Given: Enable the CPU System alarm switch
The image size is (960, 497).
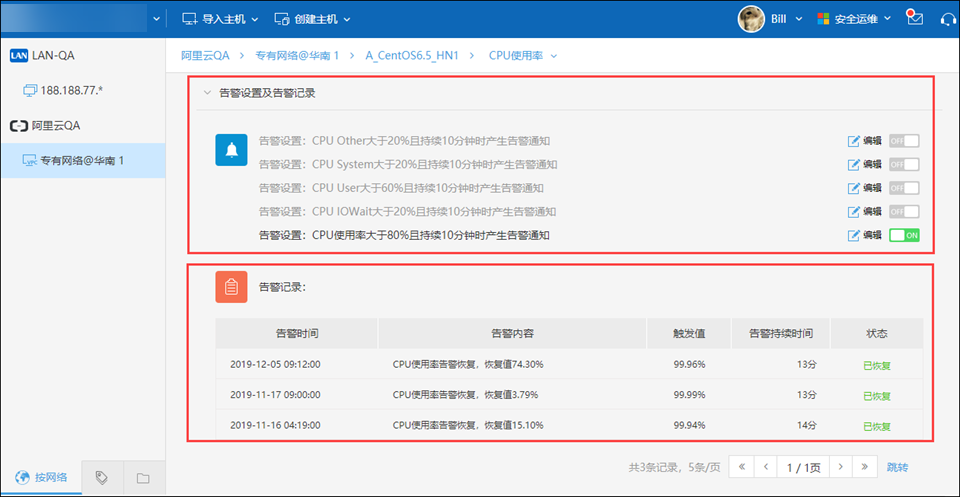Looking at the screenshot, I should pos(904,164).
